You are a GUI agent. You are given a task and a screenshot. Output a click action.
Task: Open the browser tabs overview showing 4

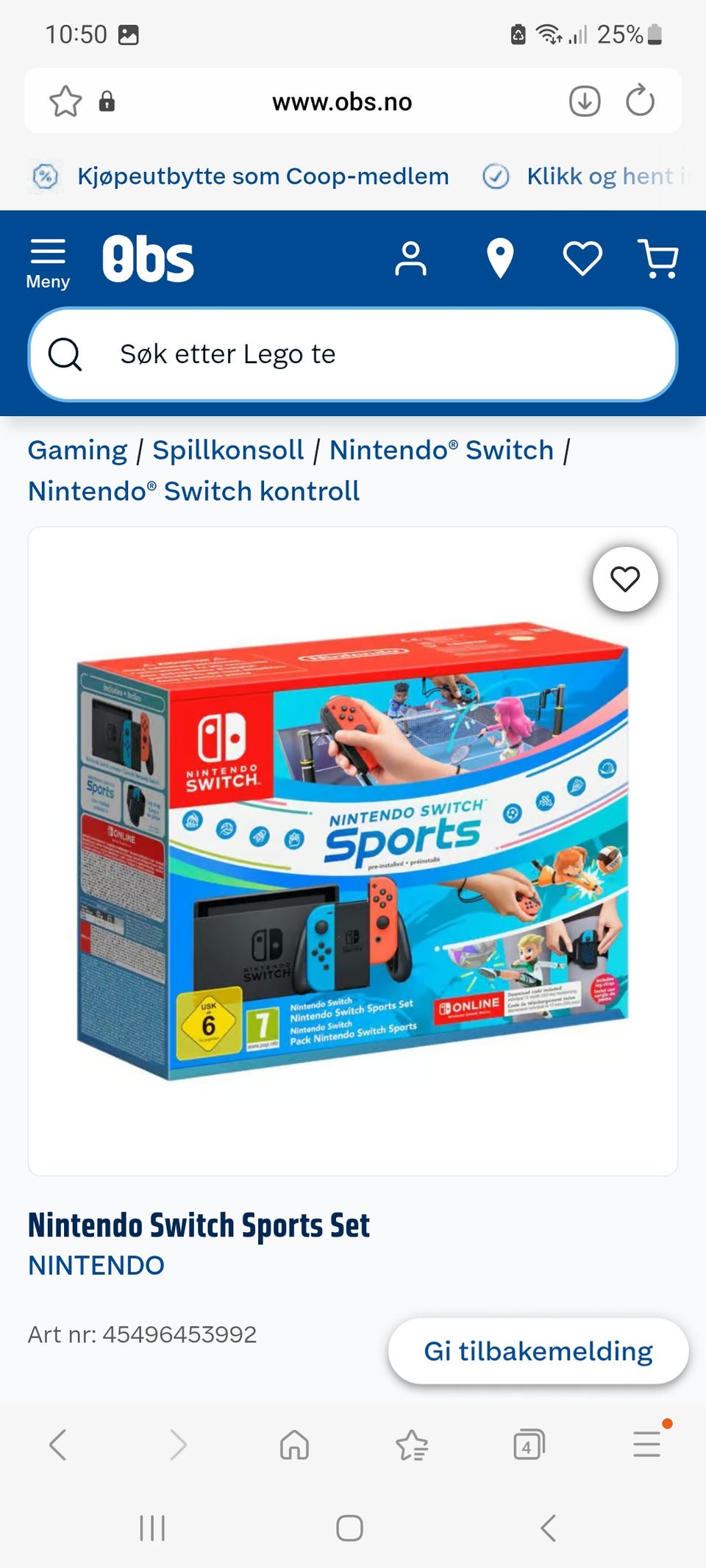coord(529,1445)
